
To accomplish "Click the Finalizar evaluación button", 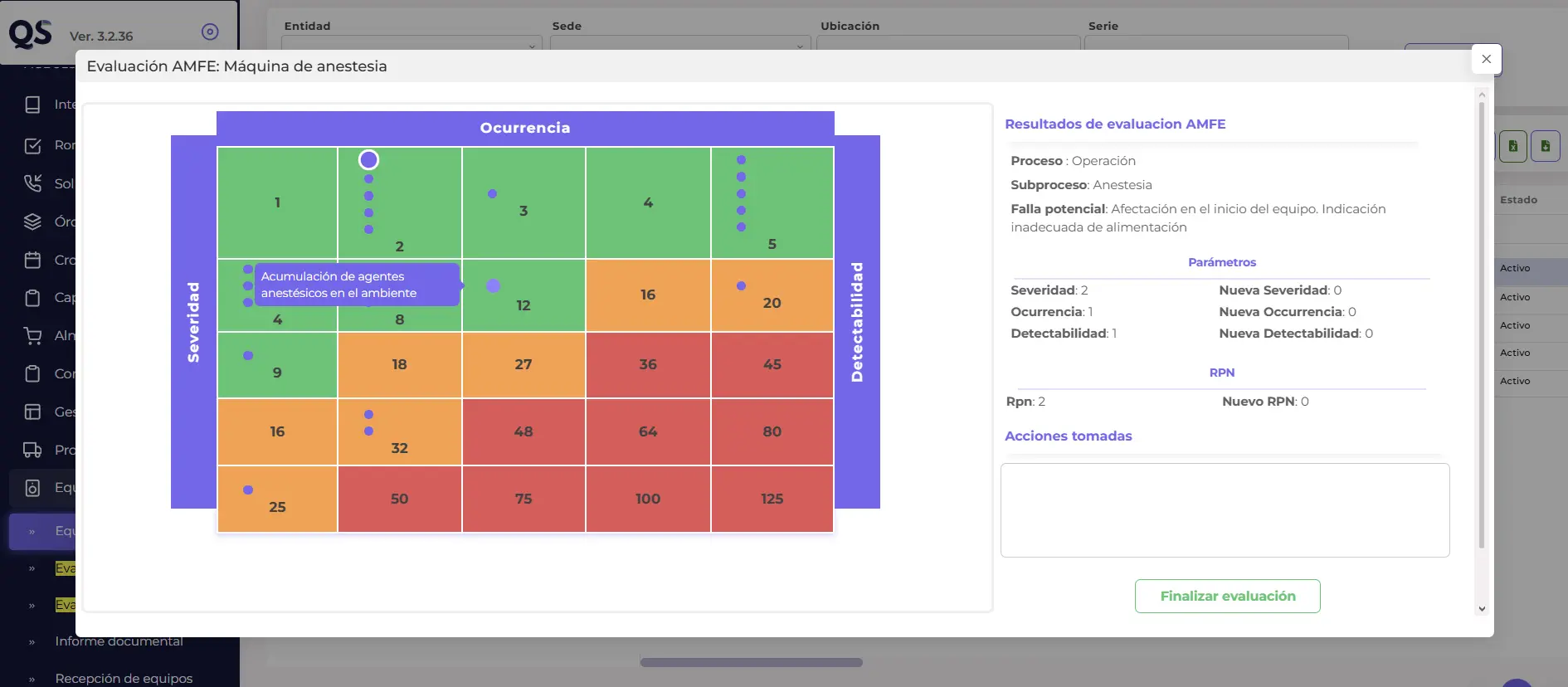I will (1228, 596).
